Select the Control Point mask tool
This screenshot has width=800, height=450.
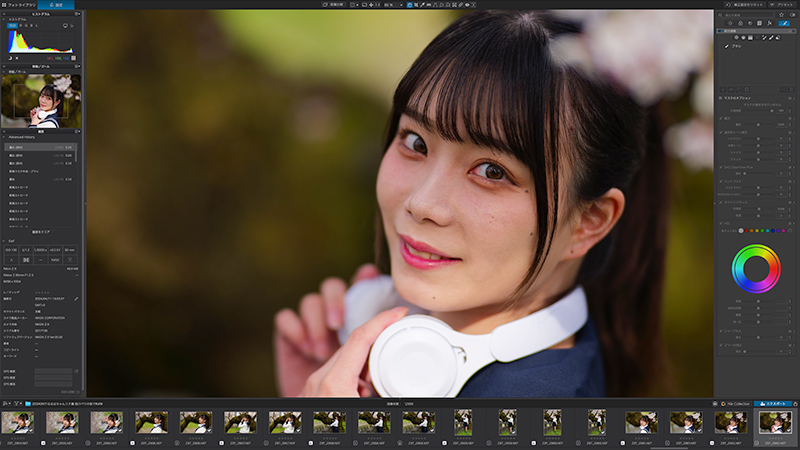pyautogui.click(x=736, y=37)
